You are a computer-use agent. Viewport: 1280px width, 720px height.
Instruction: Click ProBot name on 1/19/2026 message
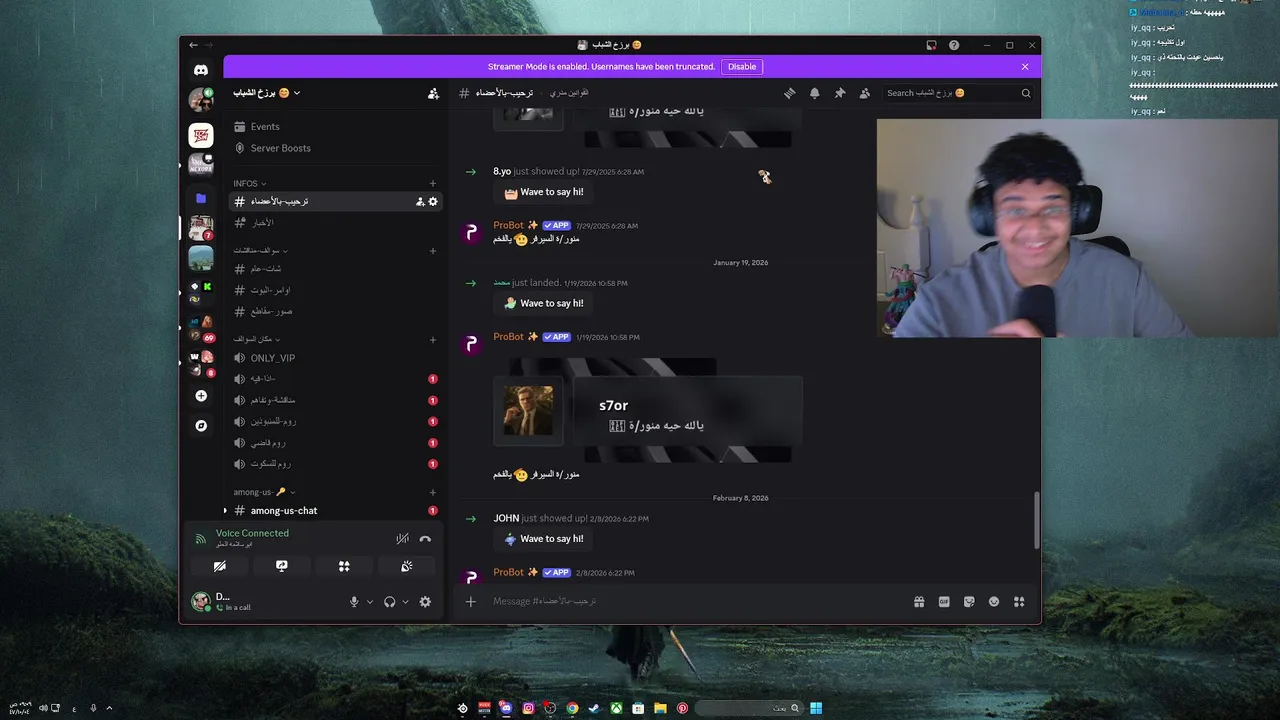click(x=508, y=337)
